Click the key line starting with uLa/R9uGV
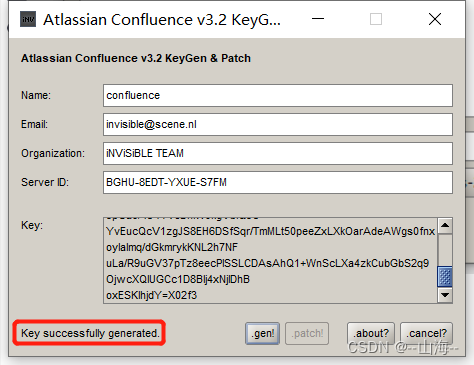The image size is (474, 365). 267,263
